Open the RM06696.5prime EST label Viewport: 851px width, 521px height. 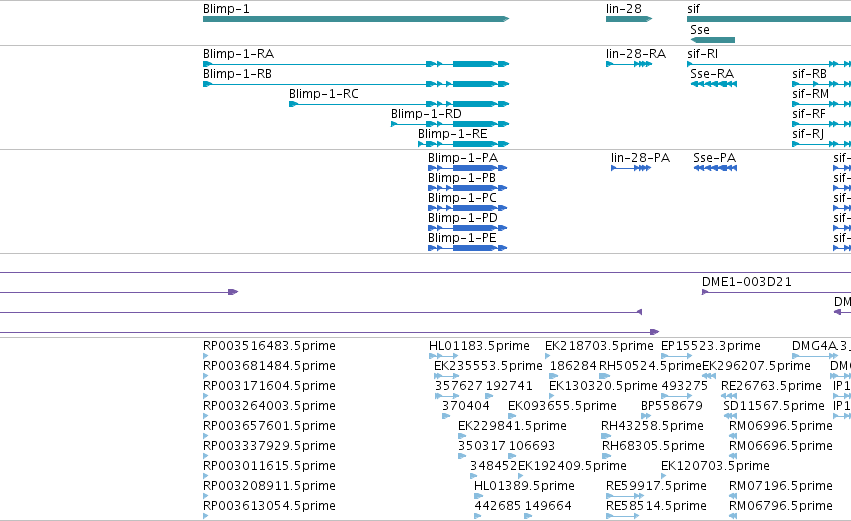tap(780, 447)
